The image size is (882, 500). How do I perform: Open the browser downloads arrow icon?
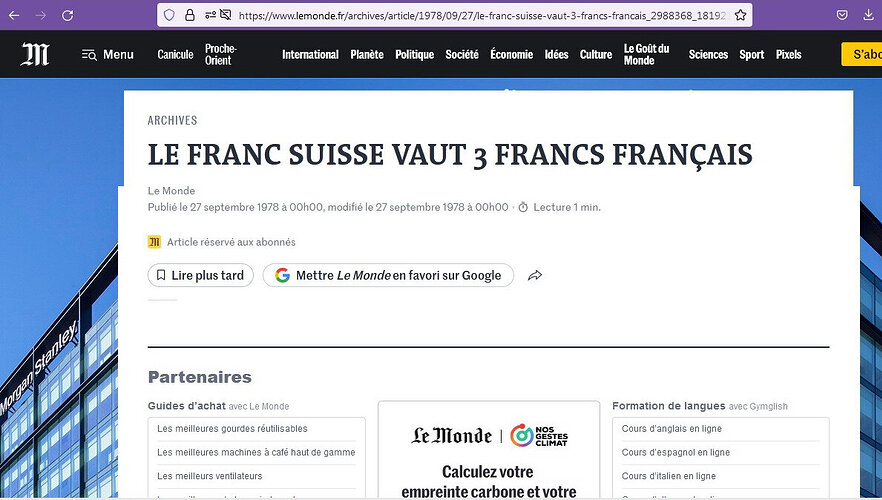(868, 15)
